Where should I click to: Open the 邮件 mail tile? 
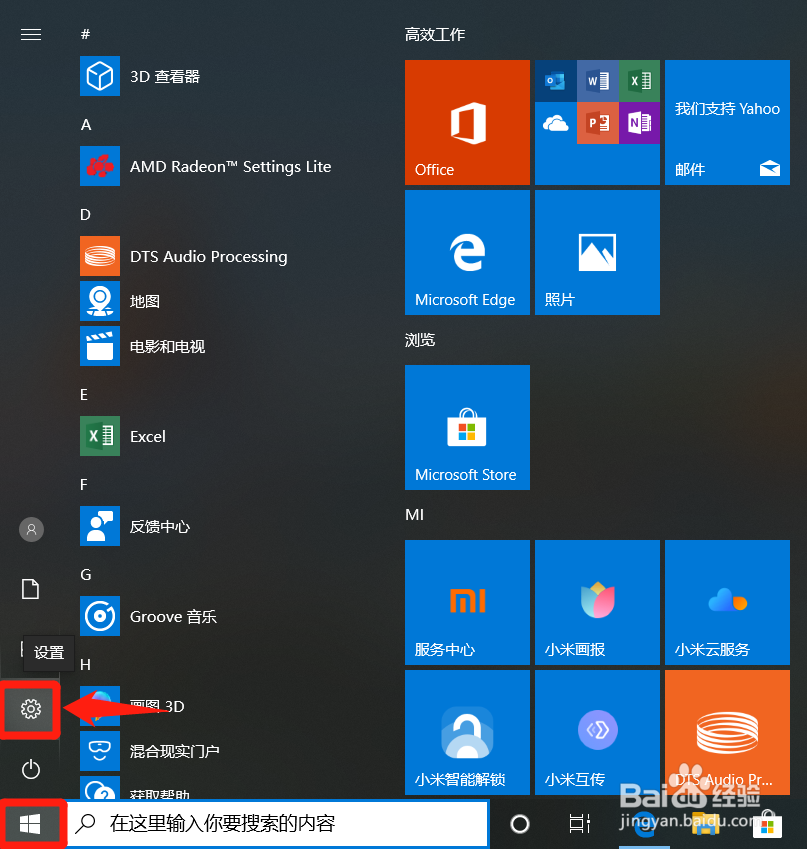[x=727, y=122]
